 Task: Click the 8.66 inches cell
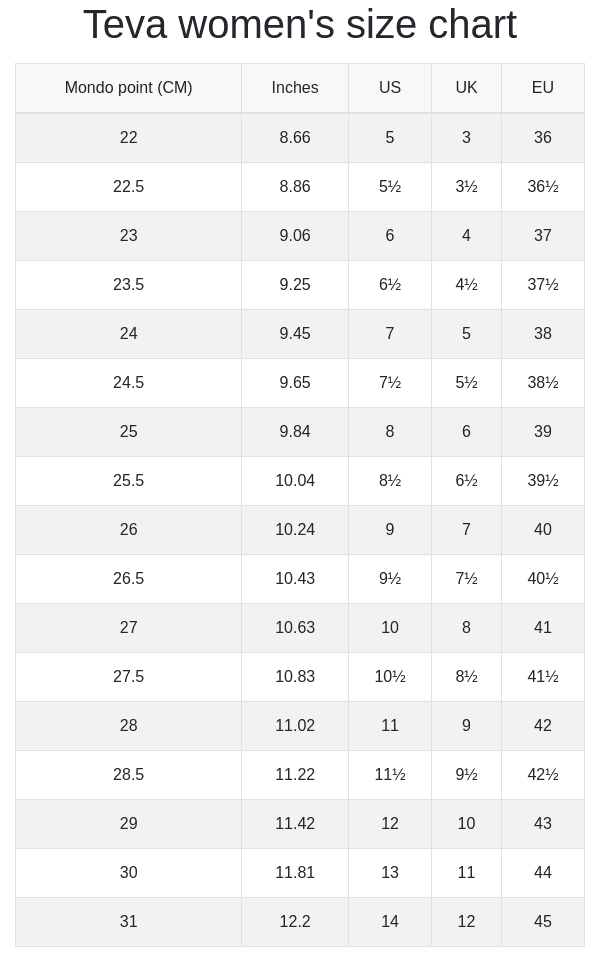click(295, 137)
